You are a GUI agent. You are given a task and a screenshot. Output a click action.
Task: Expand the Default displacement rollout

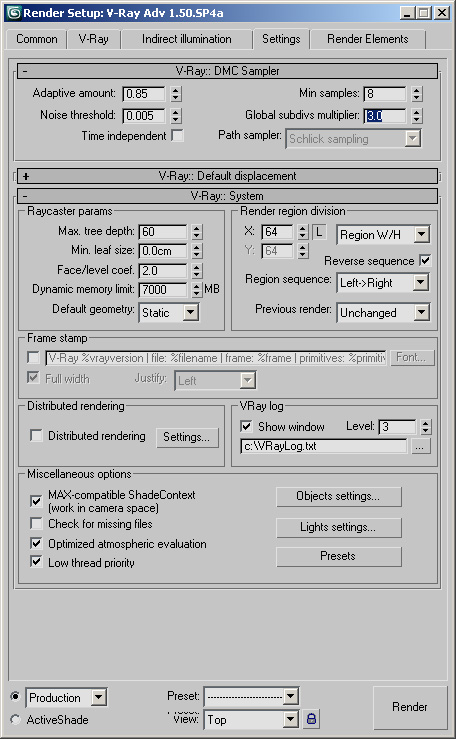pyautogui.click(x=228, y=176)
